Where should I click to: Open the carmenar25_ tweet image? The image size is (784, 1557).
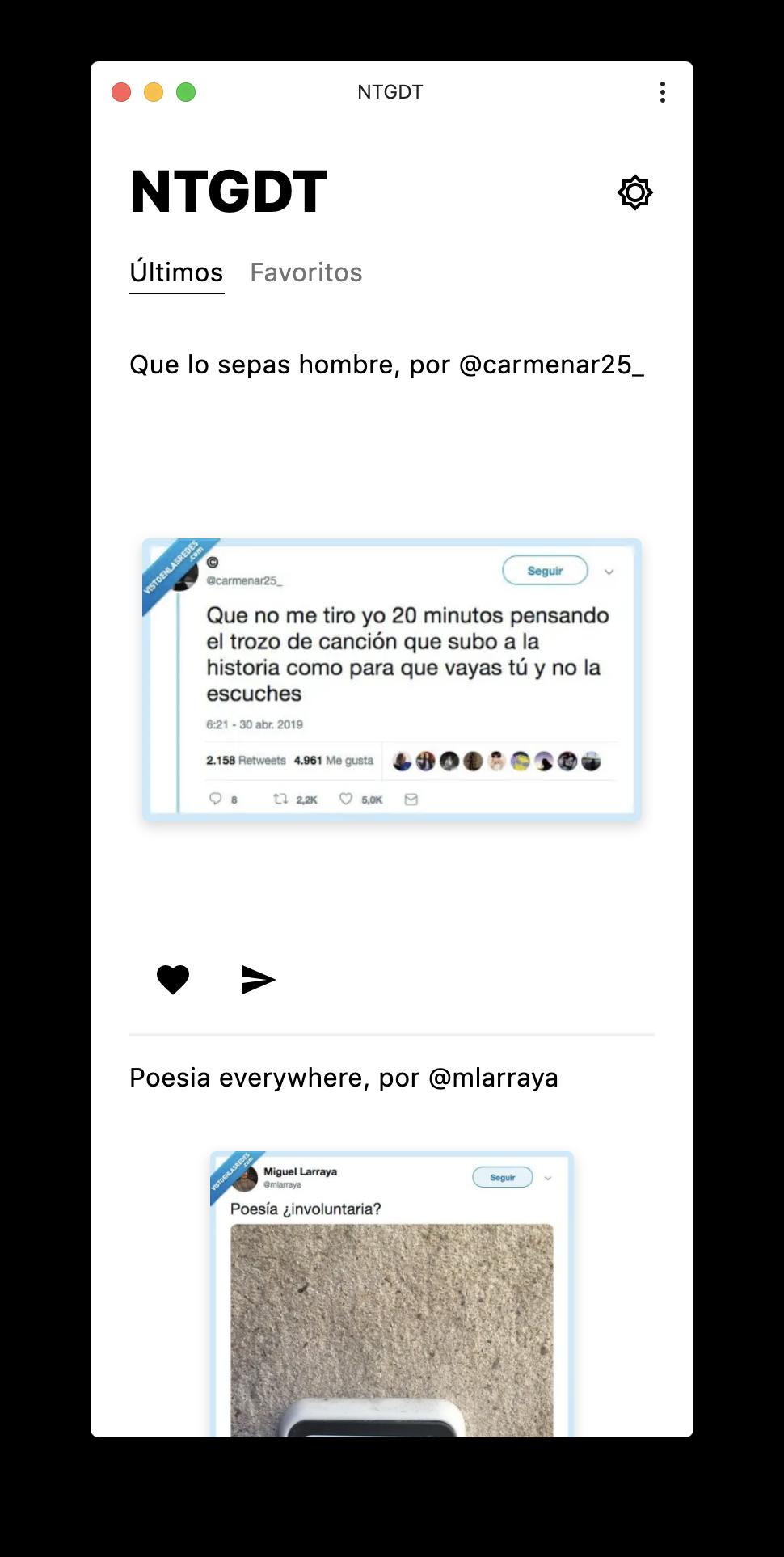pyautogui.click(x=392, y=681)
